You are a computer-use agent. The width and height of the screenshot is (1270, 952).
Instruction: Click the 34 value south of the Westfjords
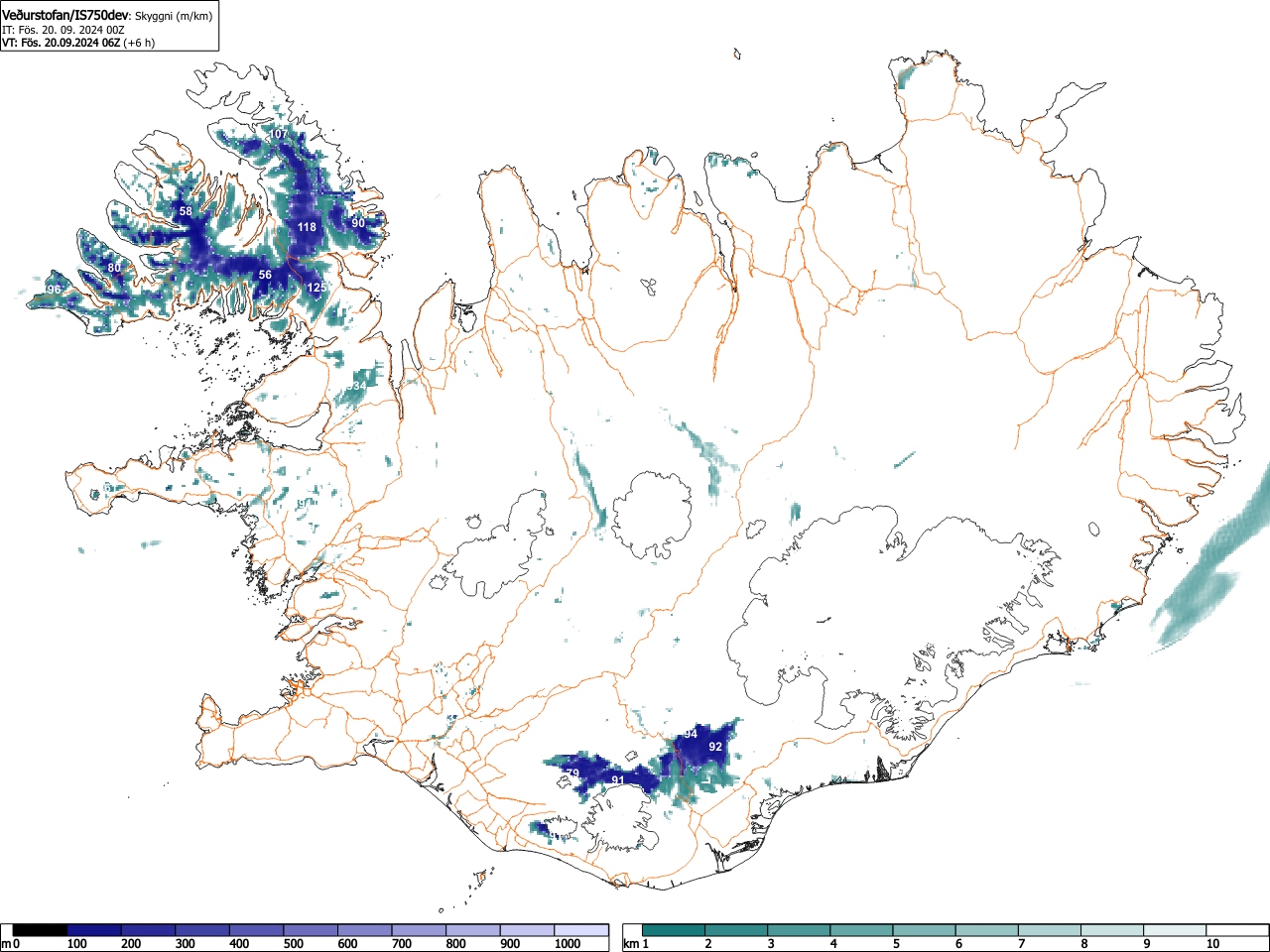358,386
